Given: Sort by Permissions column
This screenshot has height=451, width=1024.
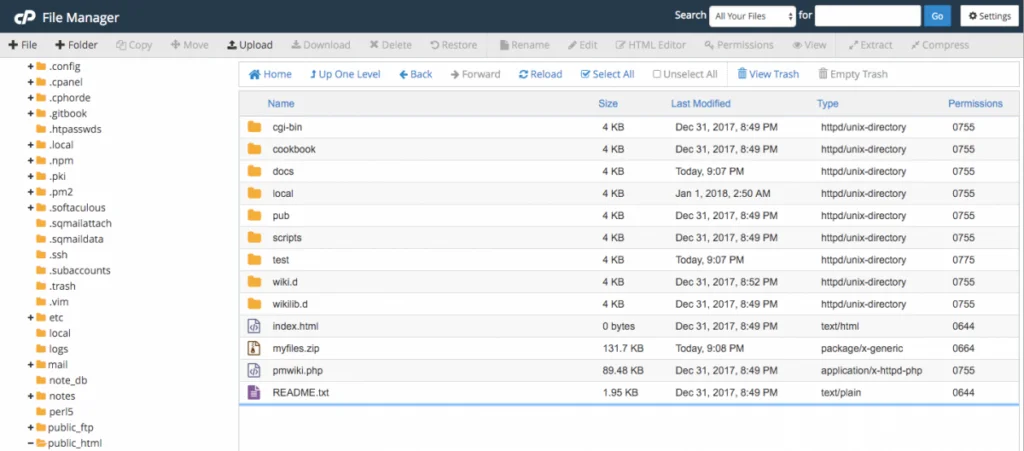Looking at the screenshot, I should pos(975,103).
